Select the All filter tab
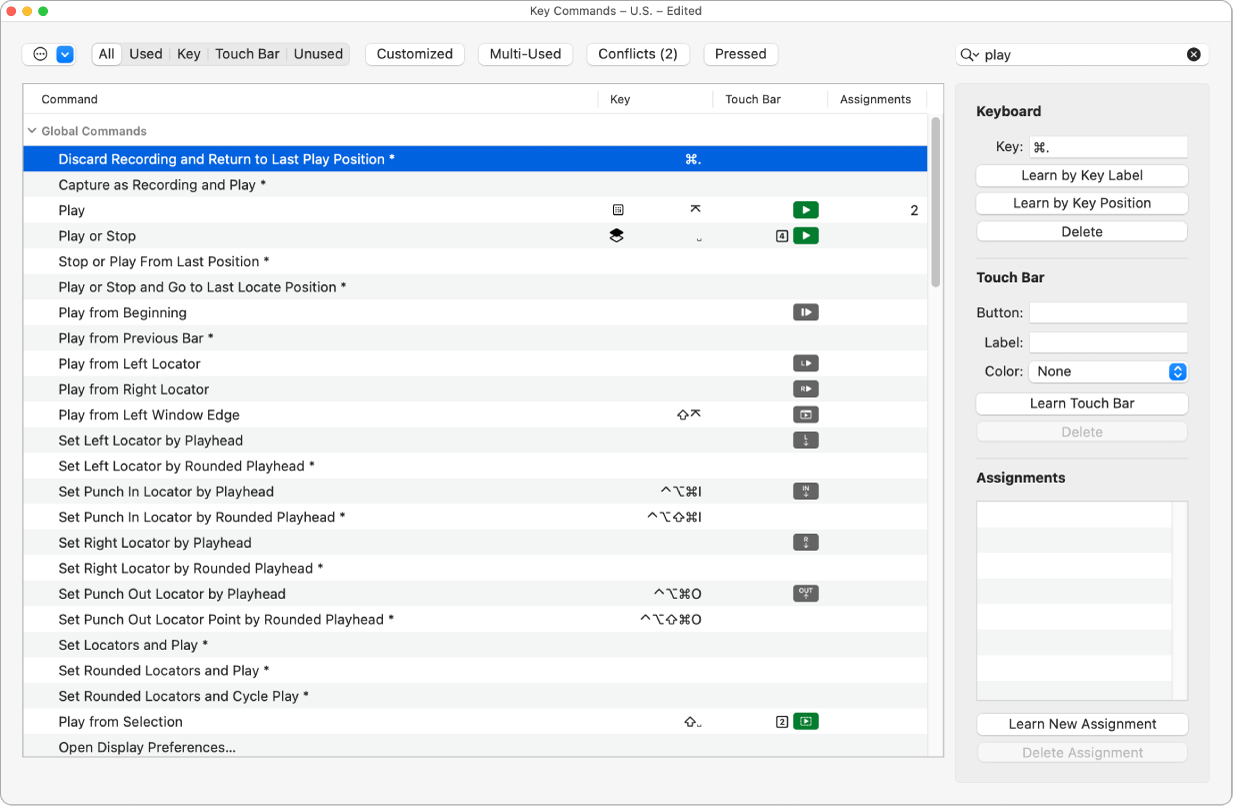This screenshot has height=806, width=1234. (x=106, y=54)
